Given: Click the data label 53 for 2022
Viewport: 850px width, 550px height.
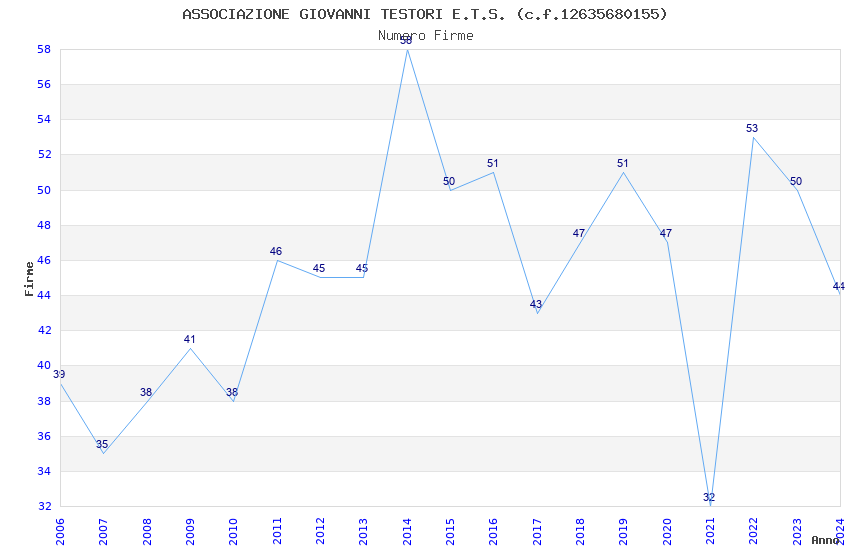Looking at the screenshot, I should (752, 128).
